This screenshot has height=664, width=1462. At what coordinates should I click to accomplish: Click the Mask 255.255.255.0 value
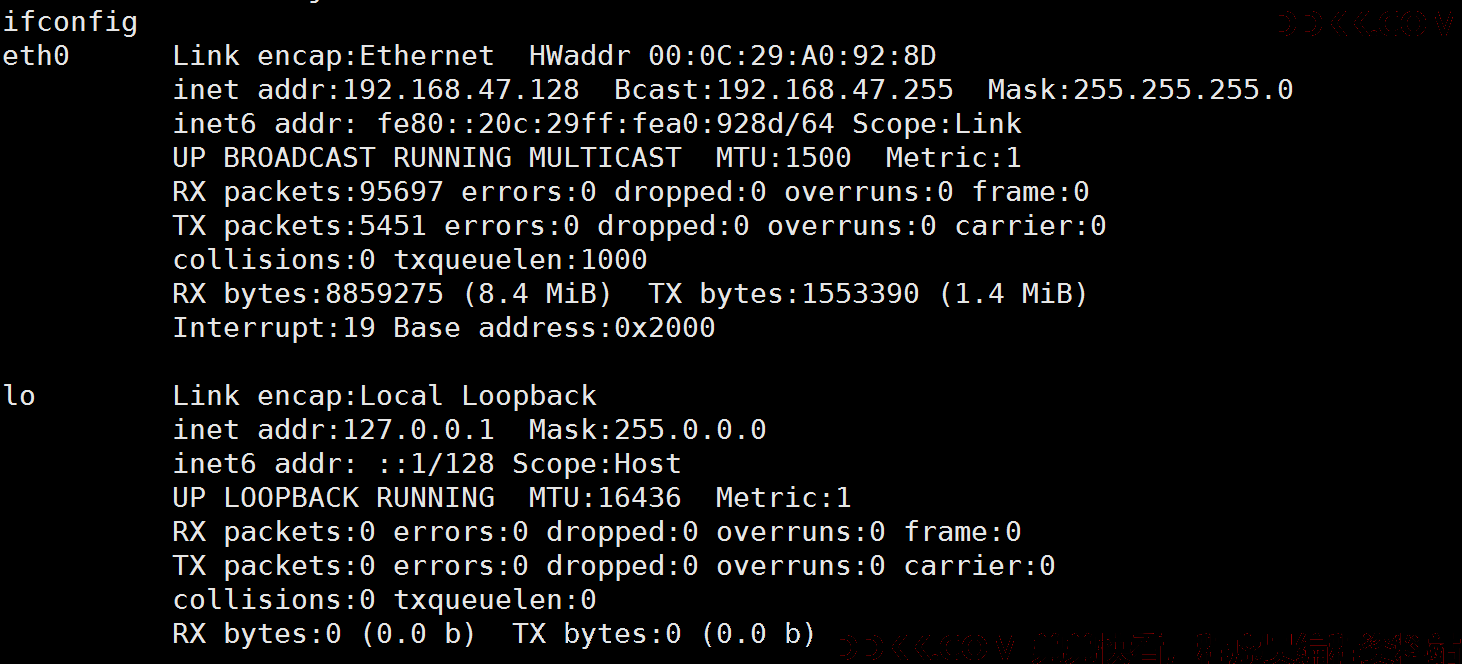(x=1140, y=90)
